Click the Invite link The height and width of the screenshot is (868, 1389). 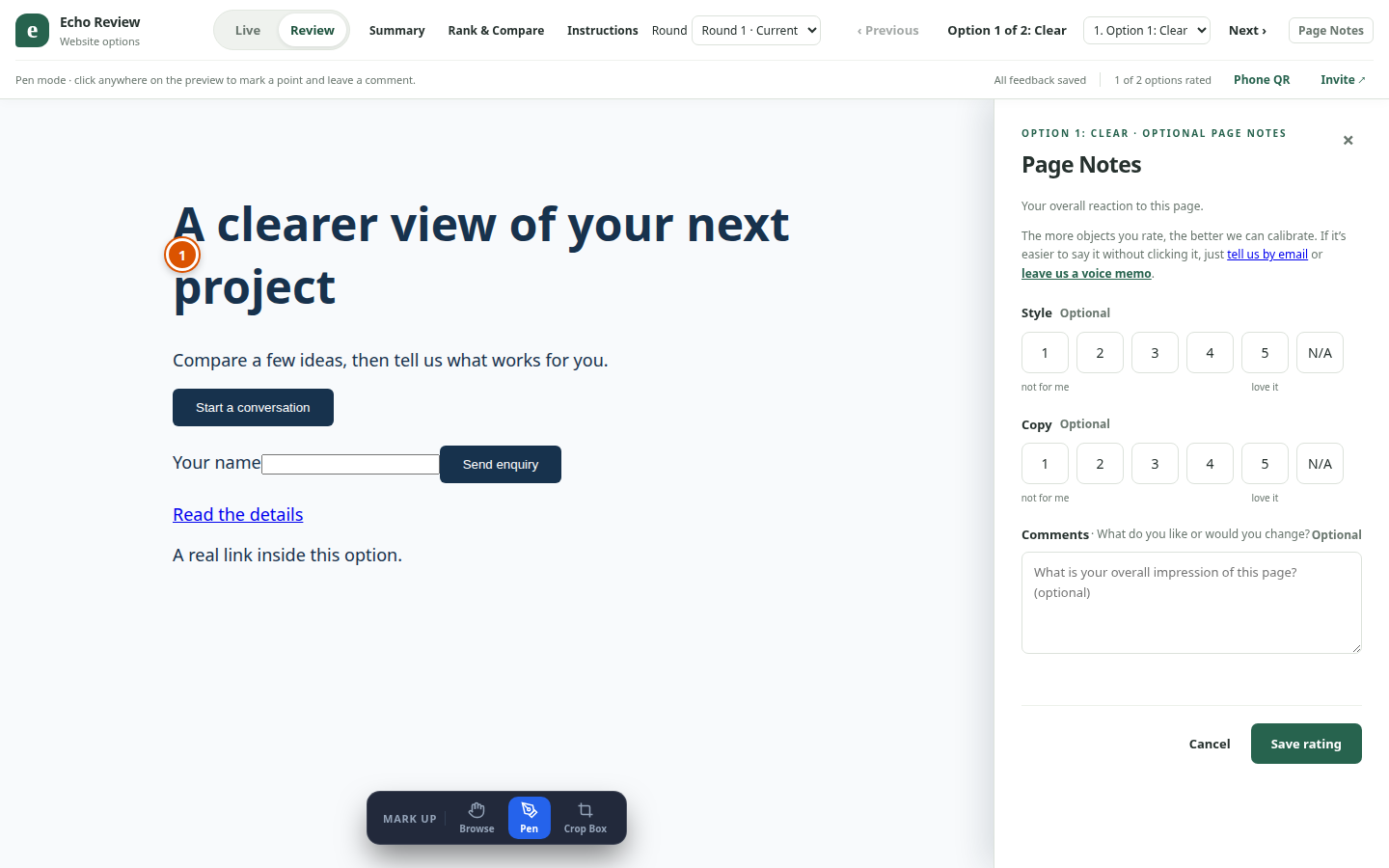[1343, 80]
